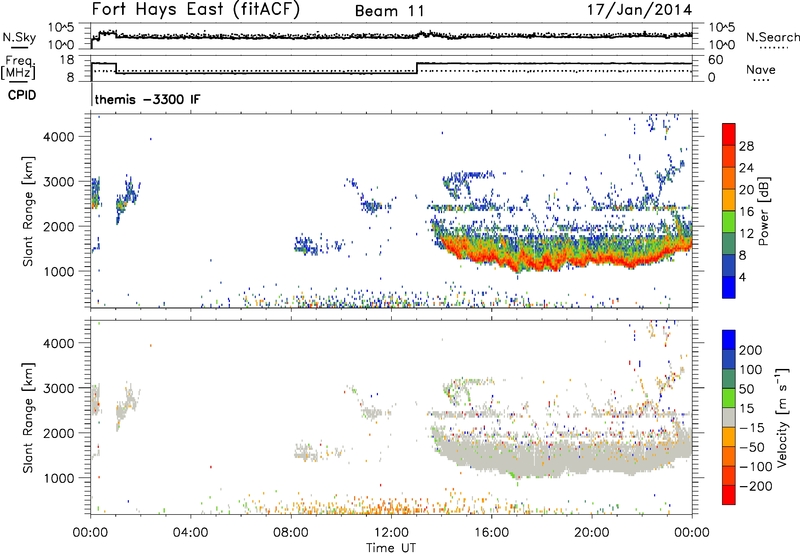Click the 'Power [dB]' colorbar label
The width and height of the screenshot is (800, 554).
(x=763, y=211)
